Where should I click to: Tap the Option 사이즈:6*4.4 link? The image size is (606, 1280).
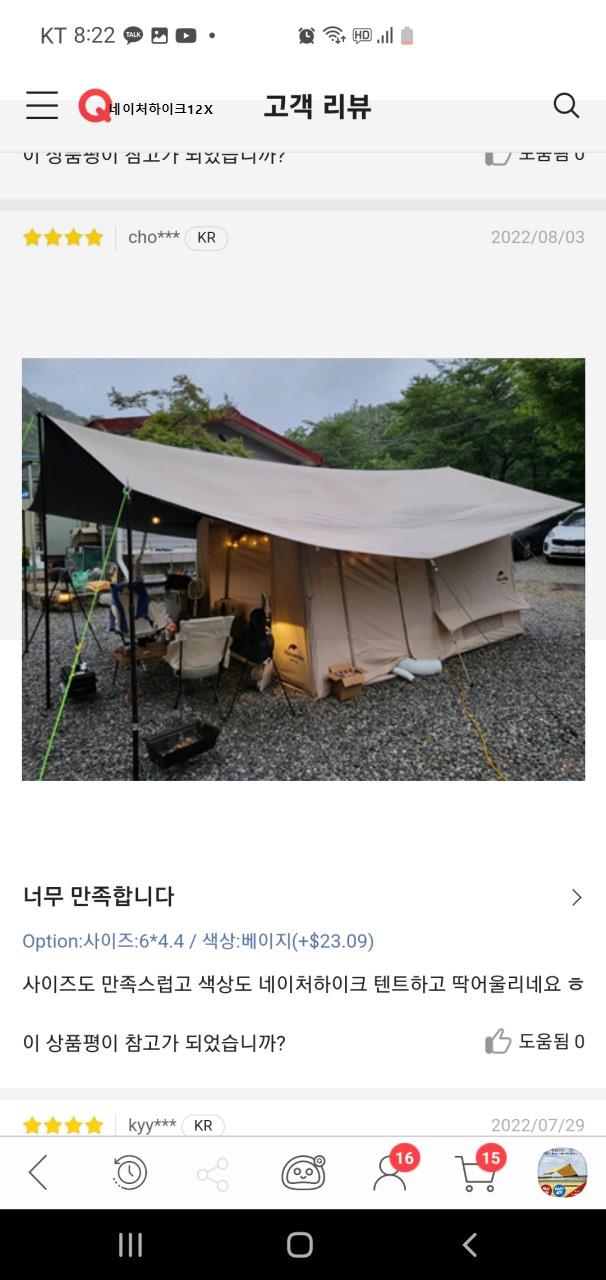pyautogui.click(x=198, y=941)
